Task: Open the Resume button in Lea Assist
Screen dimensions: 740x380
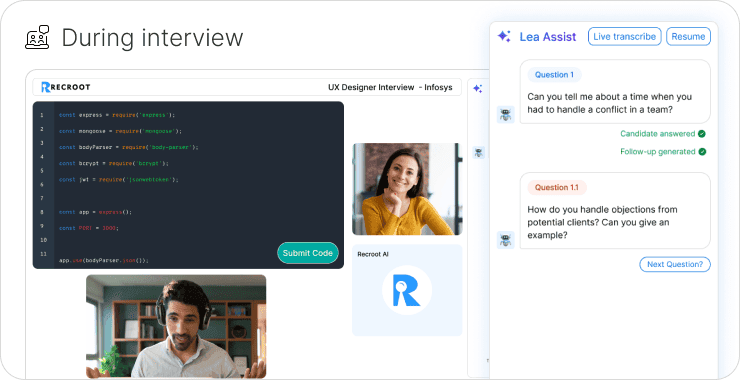Action: point(688,36)
